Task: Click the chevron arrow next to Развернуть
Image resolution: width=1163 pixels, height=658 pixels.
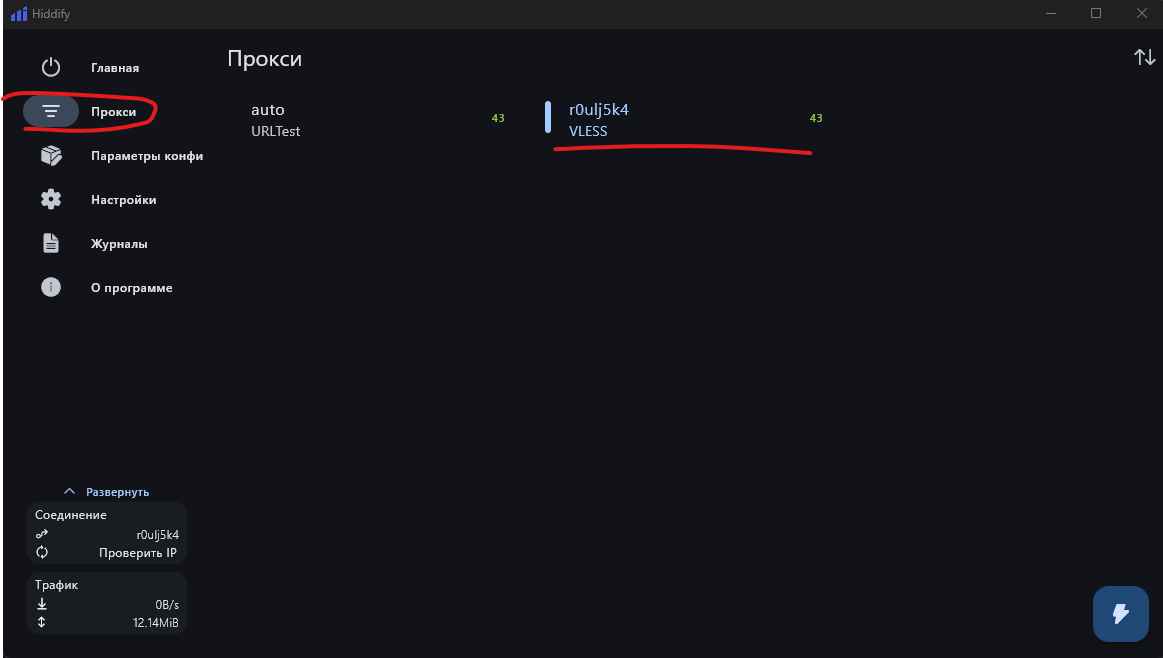Action: click(70, 491)
